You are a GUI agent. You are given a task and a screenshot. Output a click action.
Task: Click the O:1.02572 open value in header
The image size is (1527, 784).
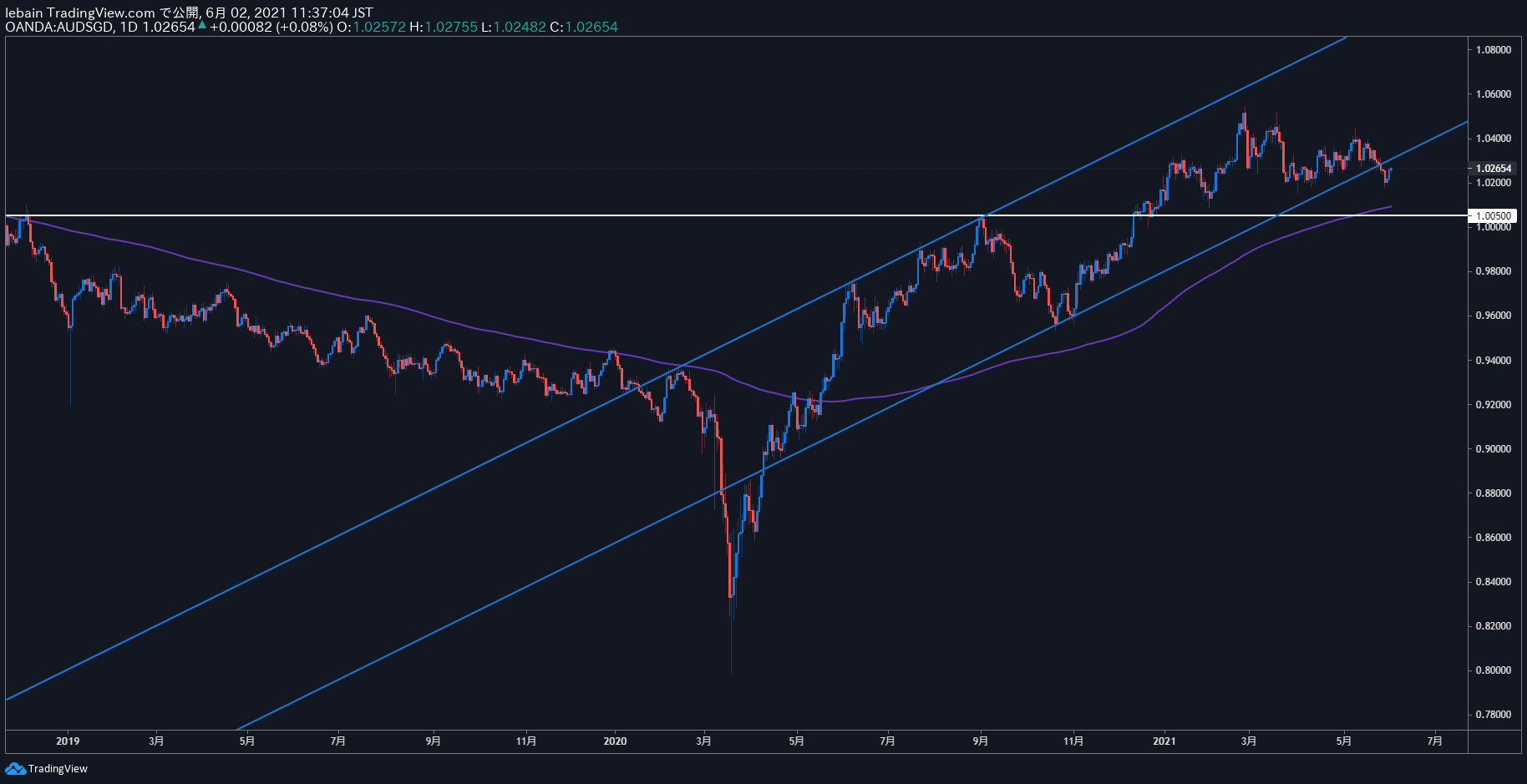tap(371, 27)
